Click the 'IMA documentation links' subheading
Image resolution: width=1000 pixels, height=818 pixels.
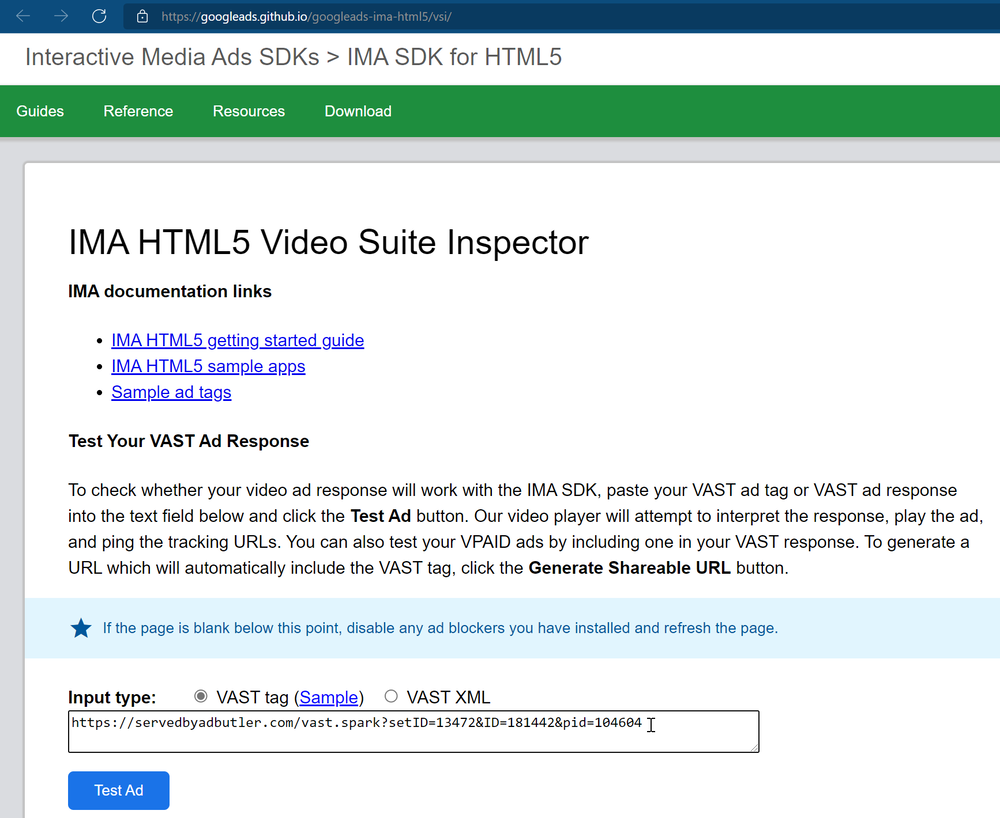point(170,291)
